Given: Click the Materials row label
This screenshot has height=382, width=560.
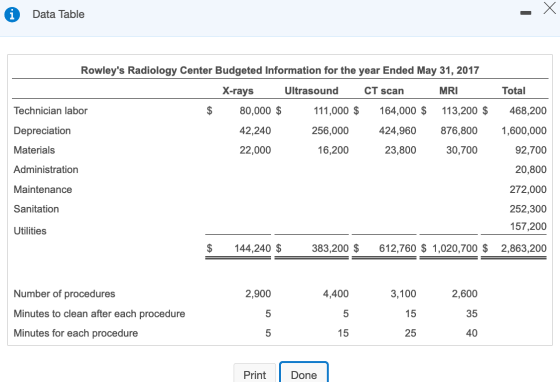Looking at the screenshot, I should (34, 150).
